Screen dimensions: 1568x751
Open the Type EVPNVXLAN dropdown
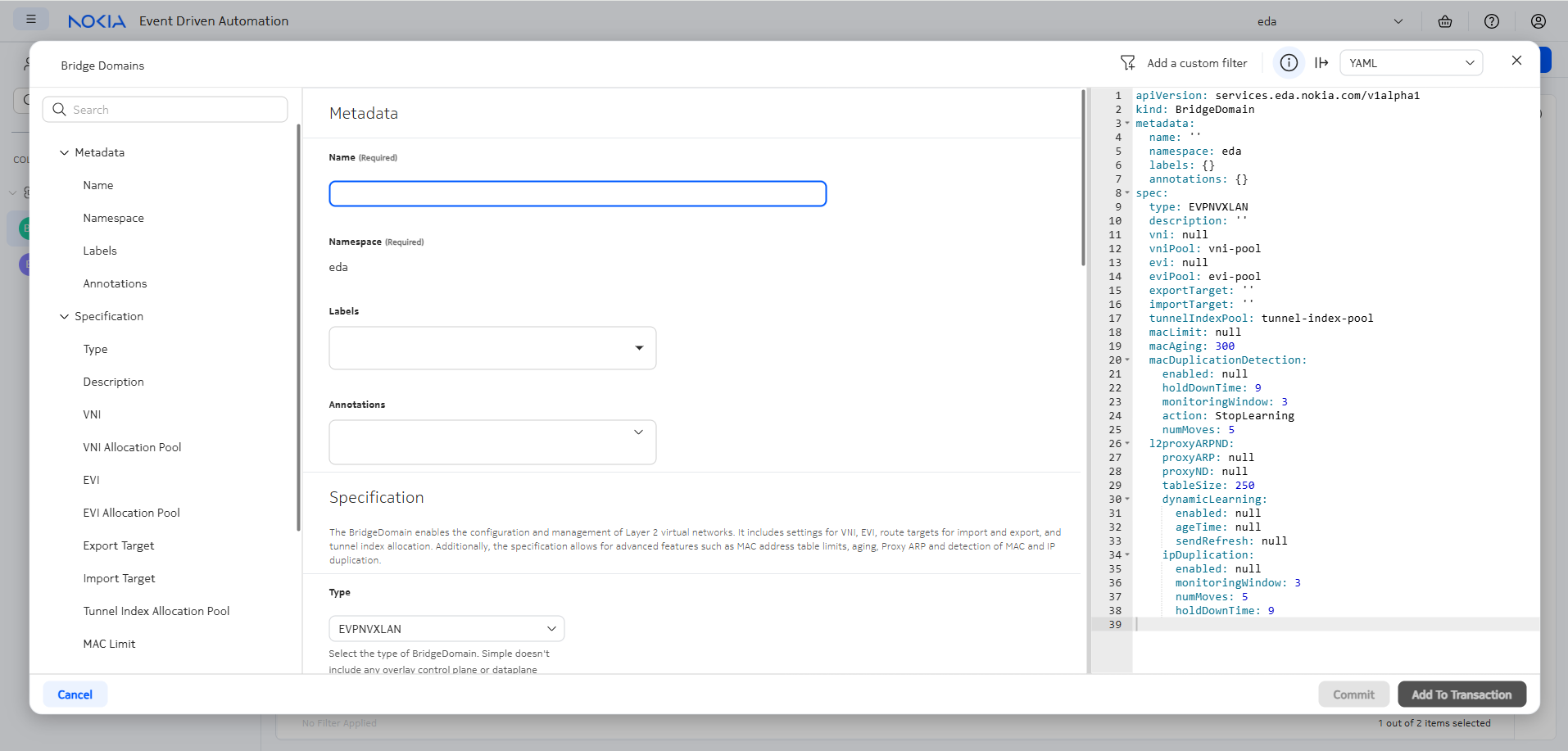point(446,629)
